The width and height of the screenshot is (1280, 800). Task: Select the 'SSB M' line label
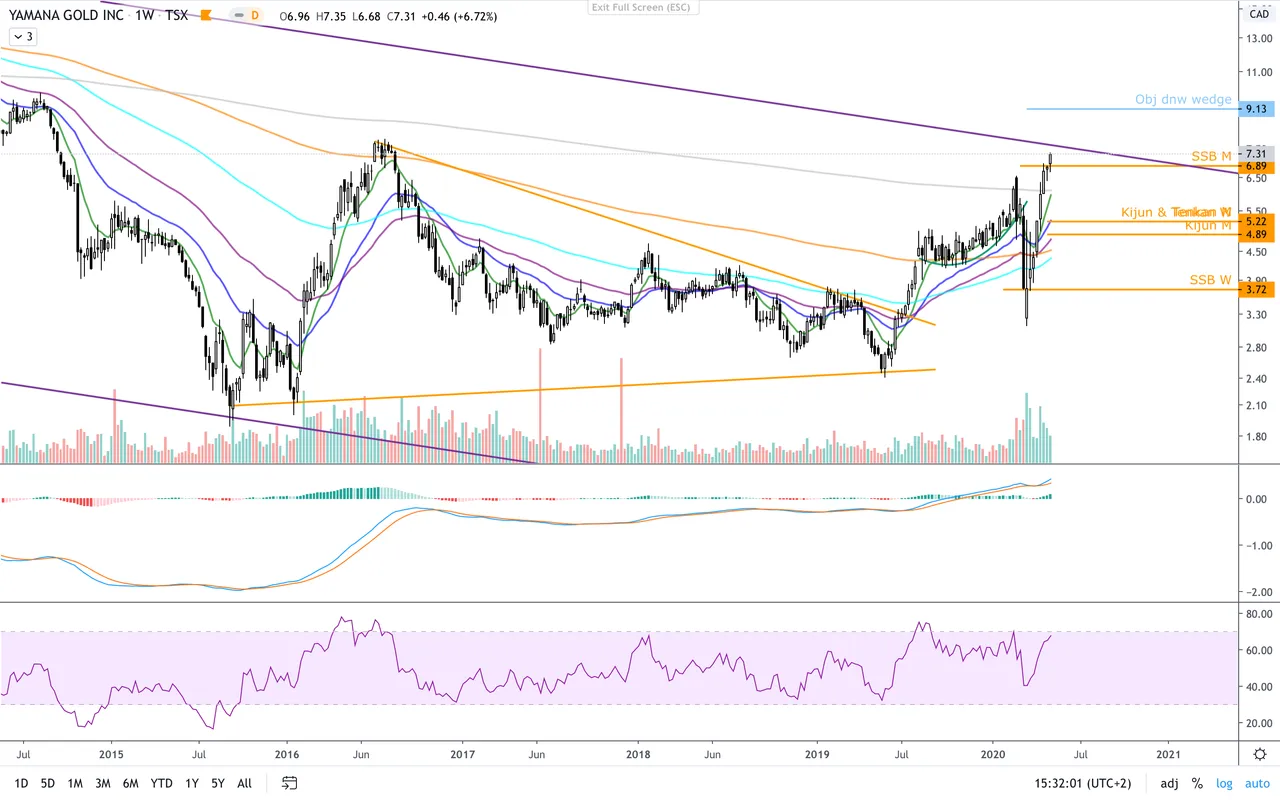[1211, 156]
